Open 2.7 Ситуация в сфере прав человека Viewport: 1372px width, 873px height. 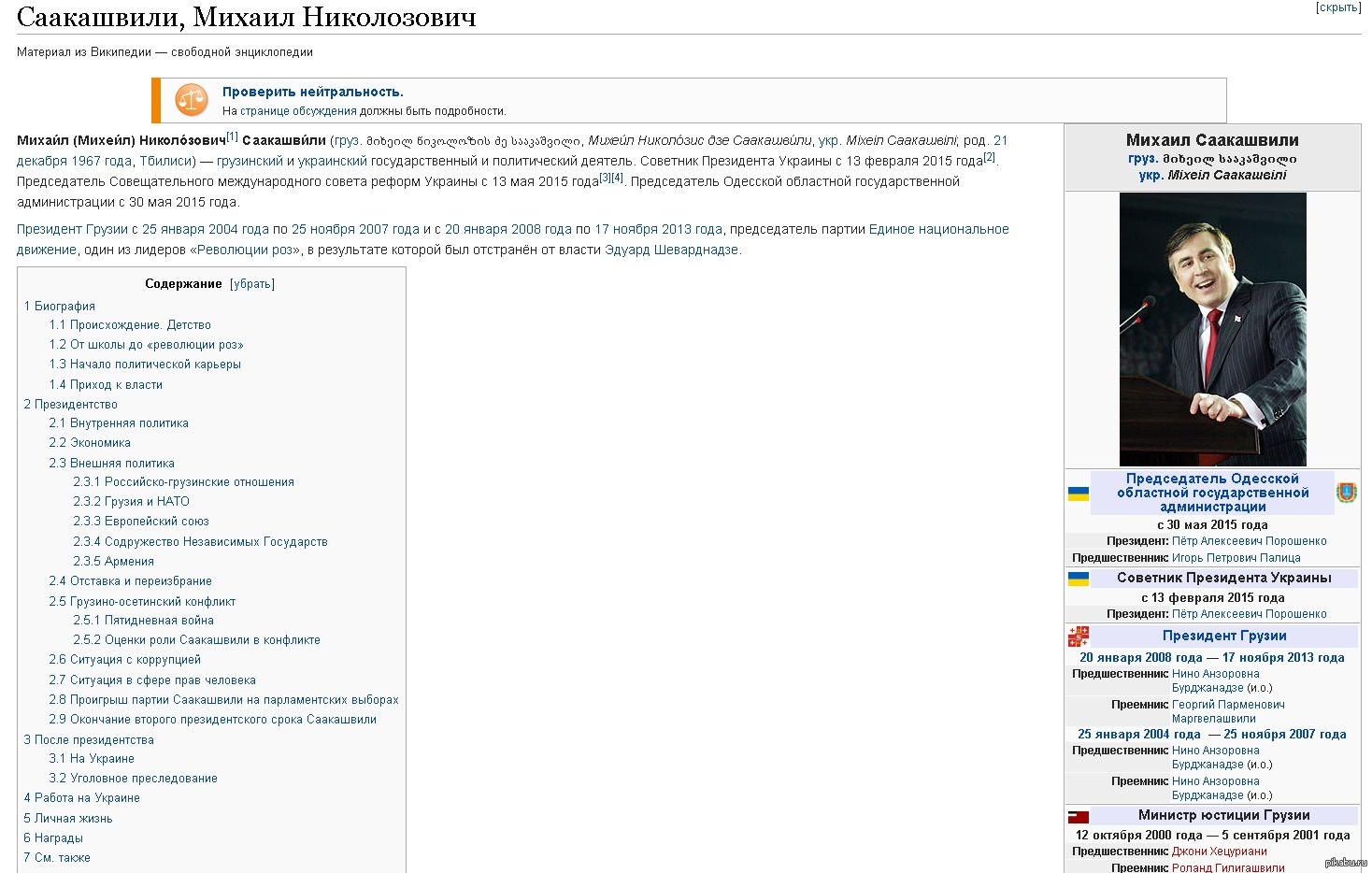[152, 680]
